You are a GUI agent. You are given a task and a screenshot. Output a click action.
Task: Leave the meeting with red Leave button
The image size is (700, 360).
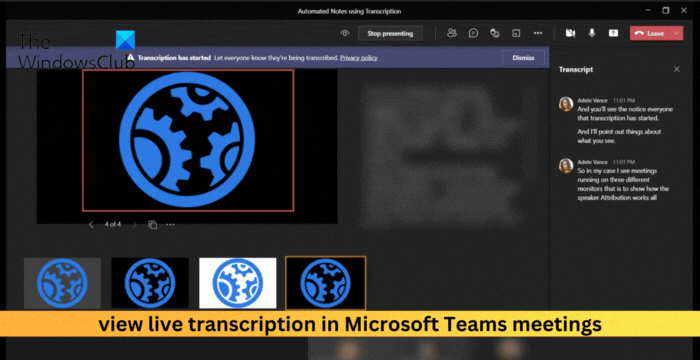point(650,33)
